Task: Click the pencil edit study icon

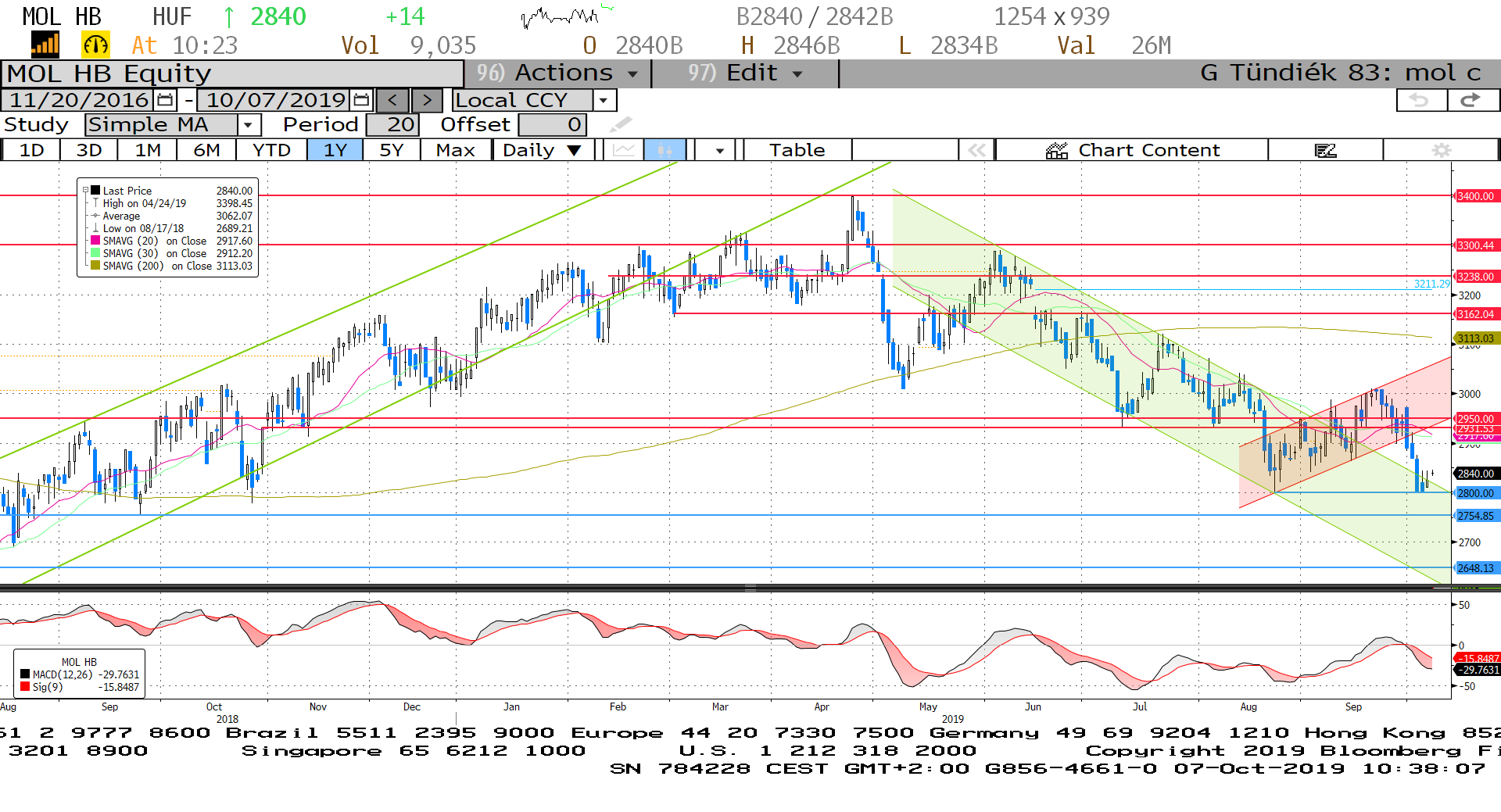Action: [620, 124]
